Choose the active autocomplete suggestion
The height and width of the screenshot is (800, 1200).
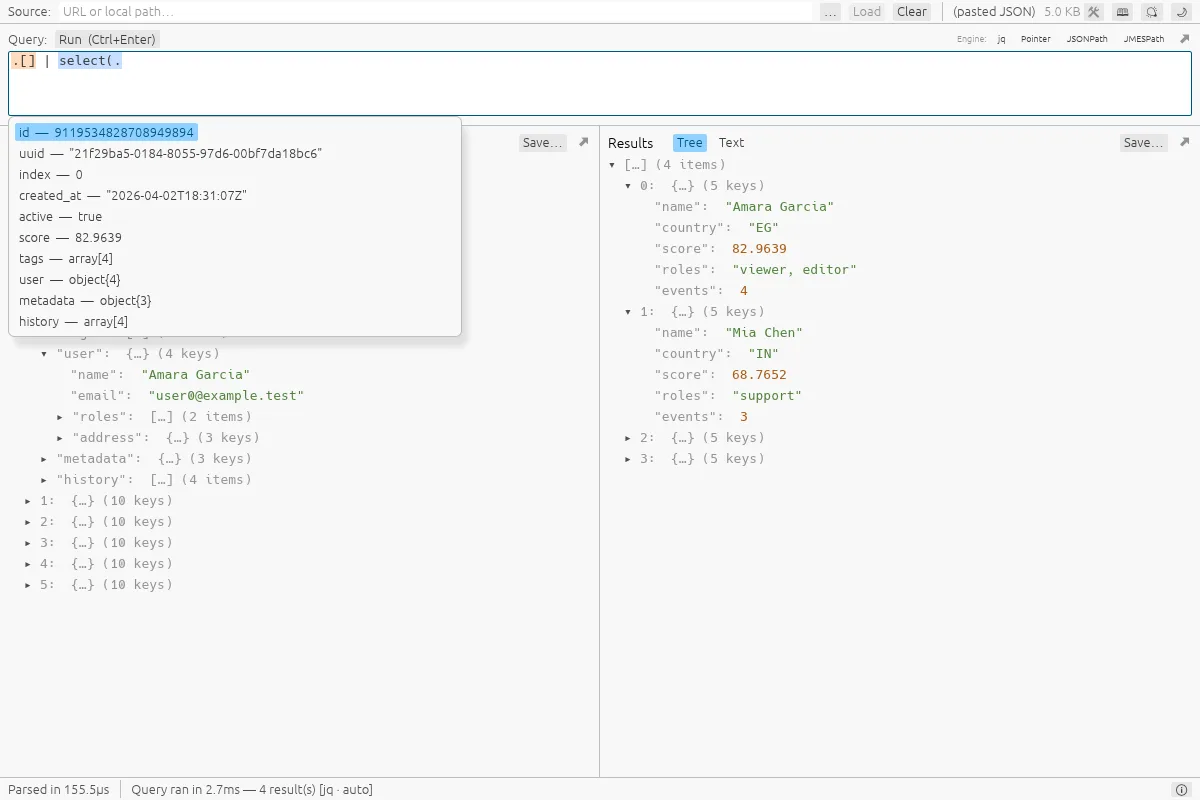click(x=236, y=216)
